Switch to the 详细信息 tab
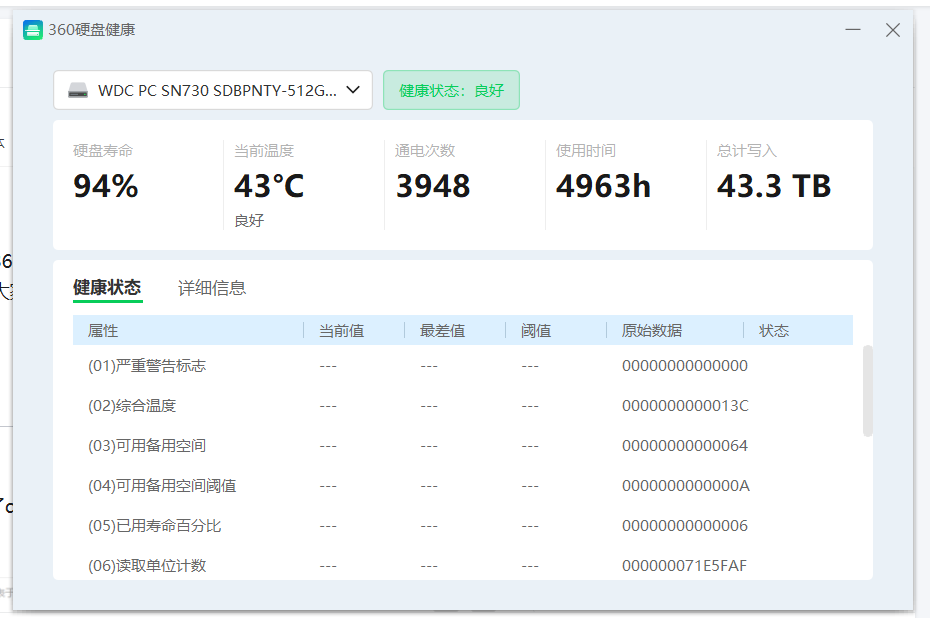This screenshot has height=618, width=930. tap(212, 288)
